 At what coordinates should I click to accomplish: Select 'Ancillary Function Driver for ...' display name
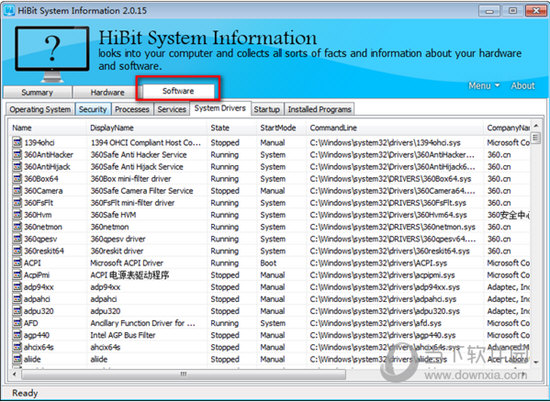tap(143, 323)
